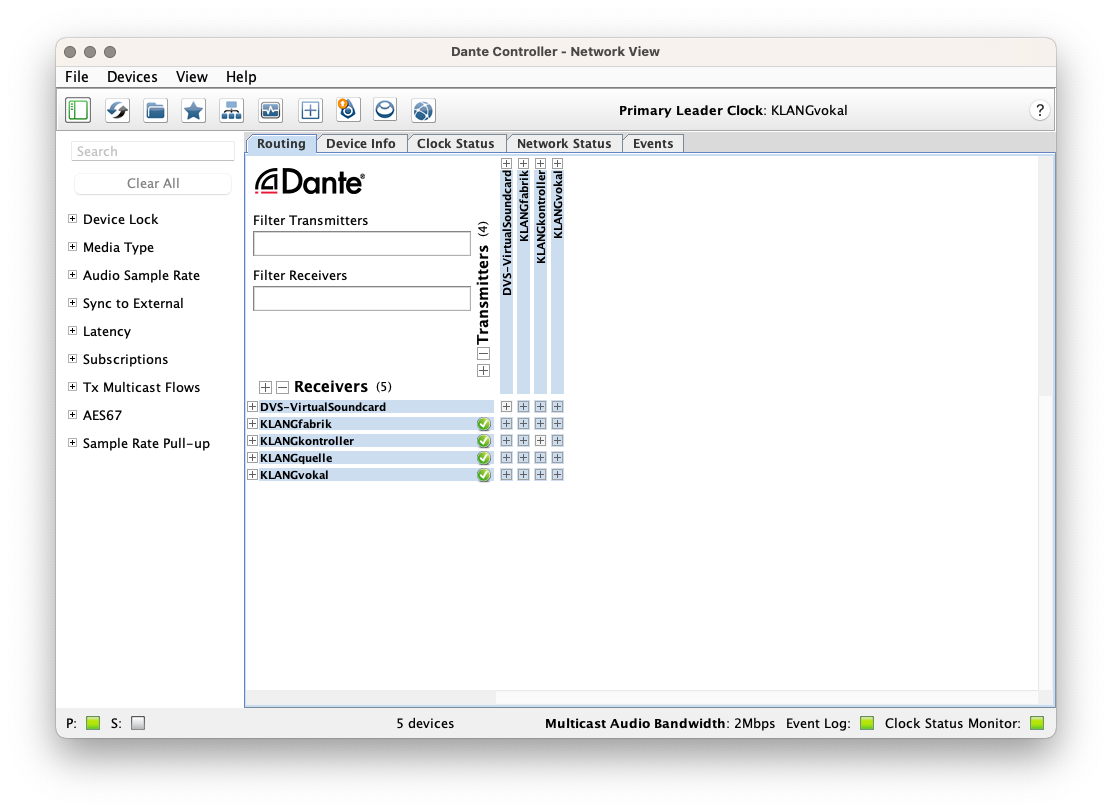Expand the Audio Sample Rate filter
The image size is (1112, 812).
pyautogui.click(x=72, y=274)
